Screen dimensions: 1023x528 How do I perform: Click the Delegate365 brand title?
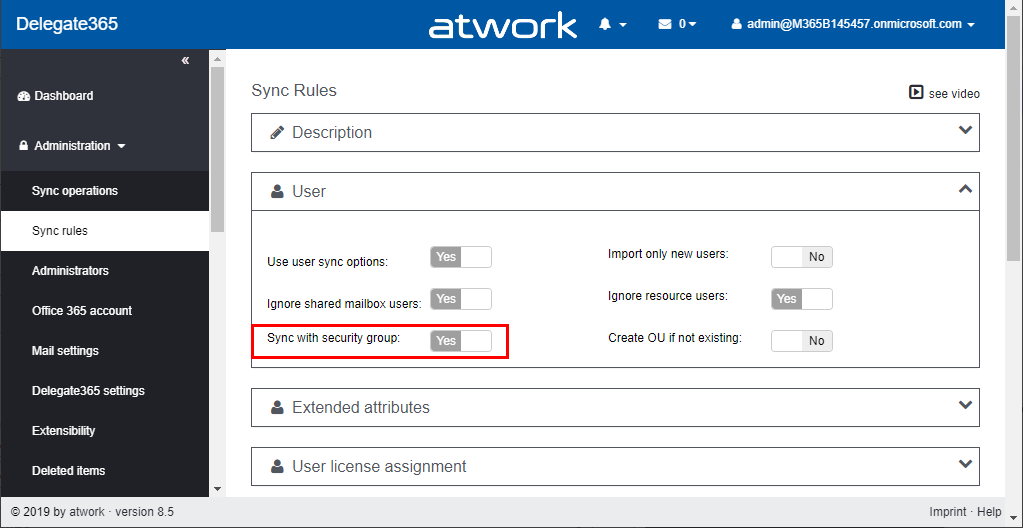coord(67,24)
